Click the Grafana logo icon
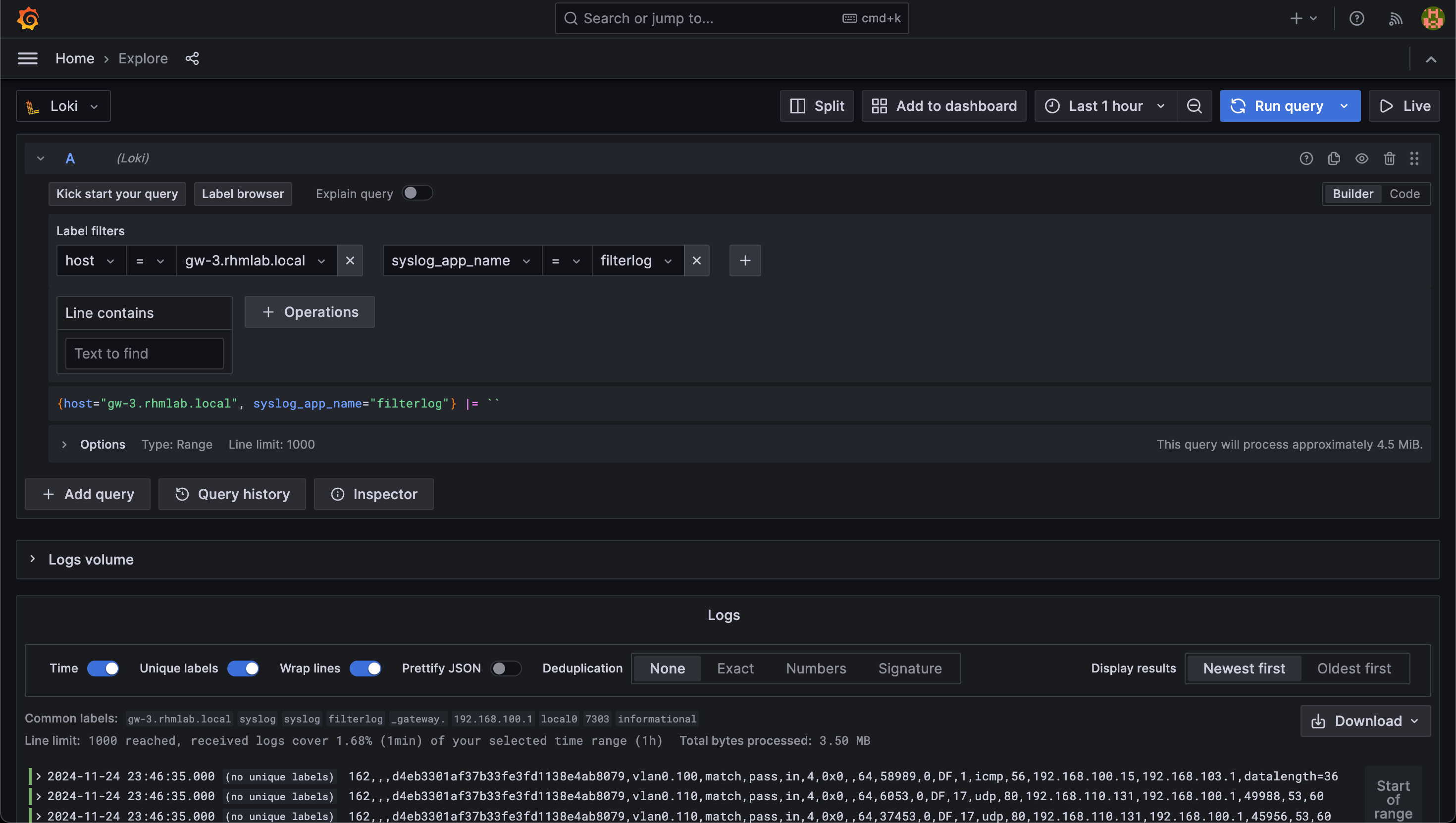 [28, 19]
